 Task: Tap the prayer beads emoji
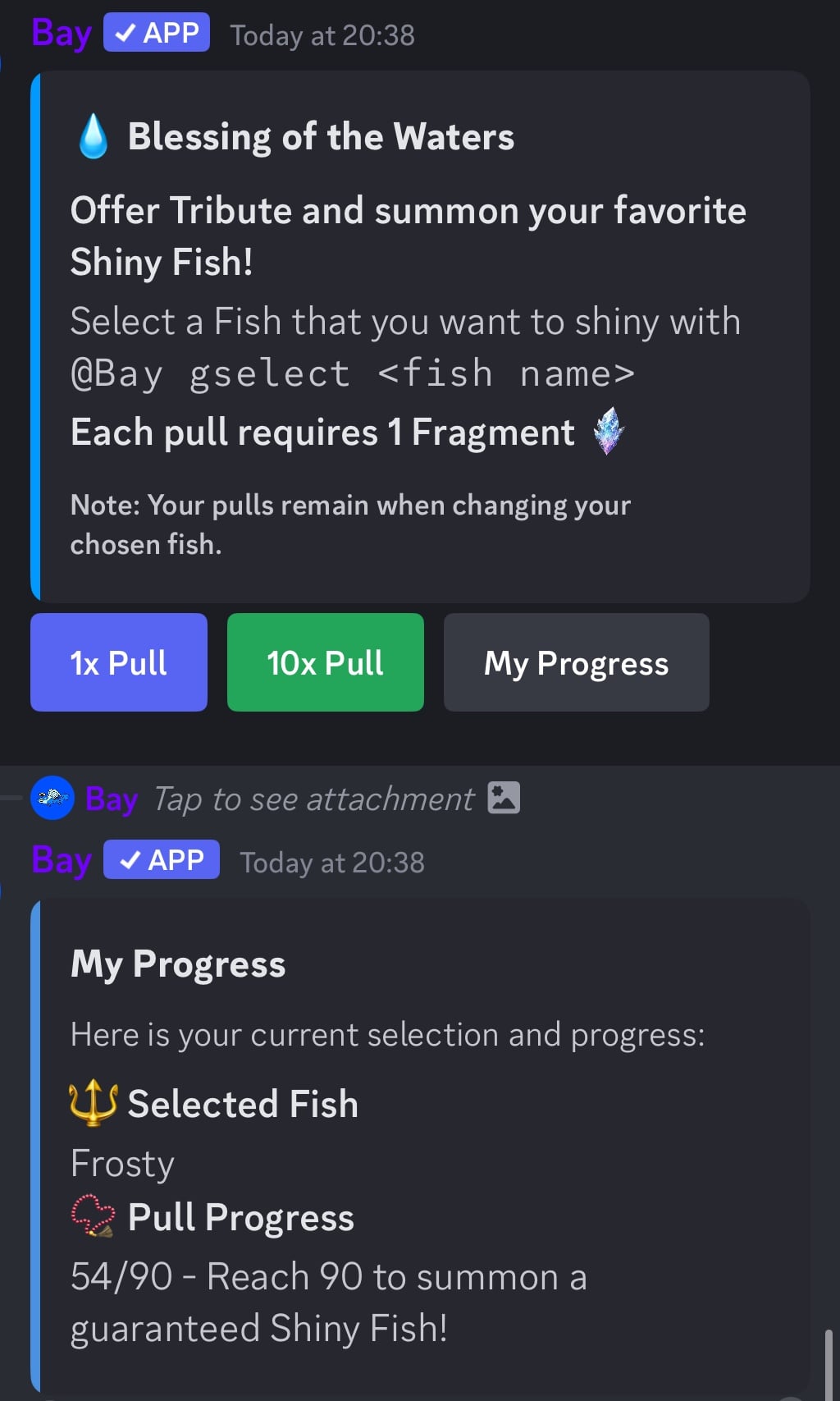tap(93, 1216)
